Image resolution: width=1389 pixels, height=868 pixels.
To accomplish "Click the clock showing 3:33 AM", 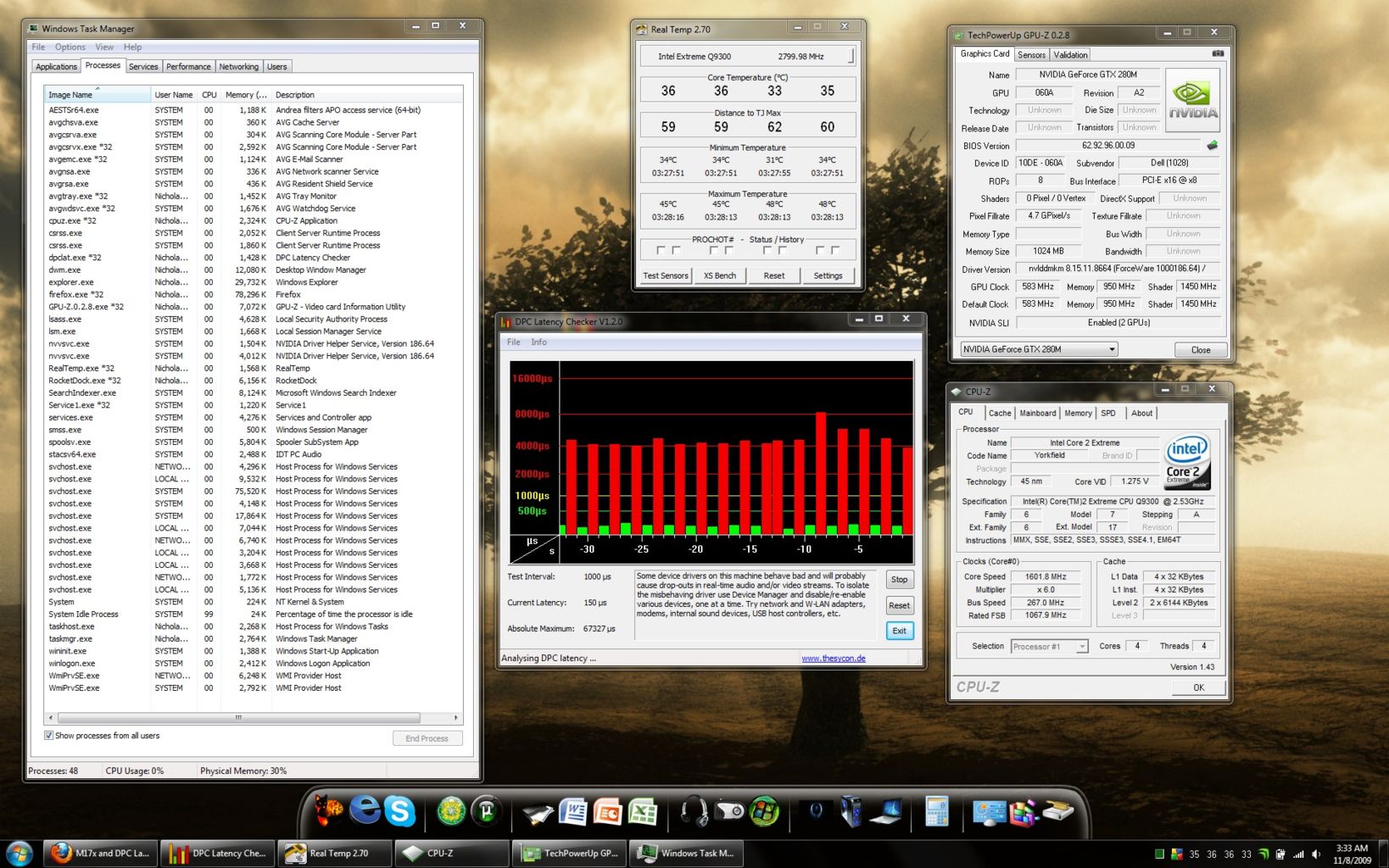I will (x=1353, y=848).
